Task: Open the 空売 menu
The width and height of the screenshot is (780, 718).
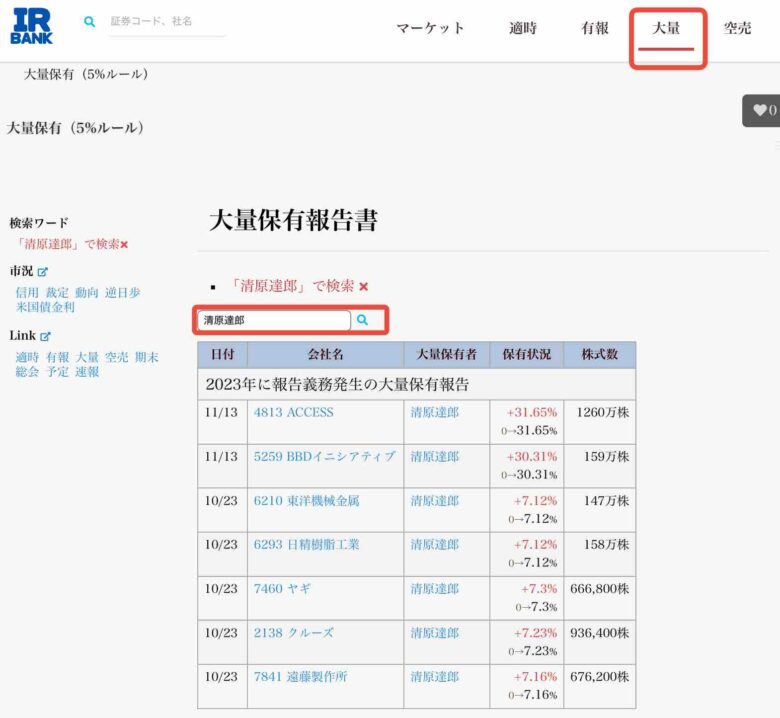Action: coord(737,28)
